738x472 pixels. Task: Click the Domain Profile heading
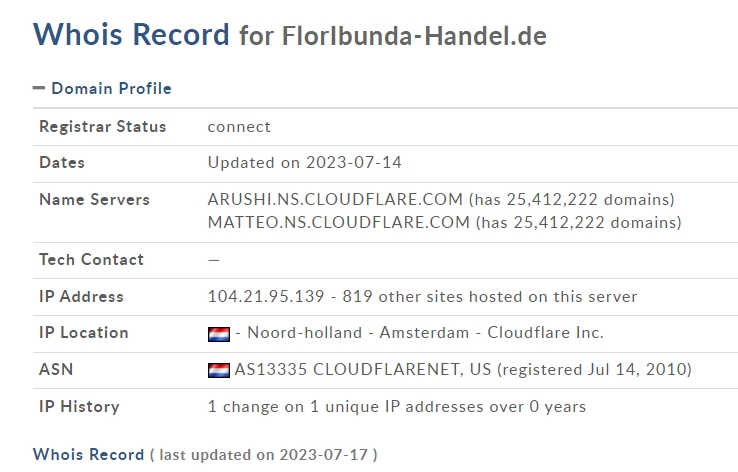pyautogui.click(x=111, y=88)
